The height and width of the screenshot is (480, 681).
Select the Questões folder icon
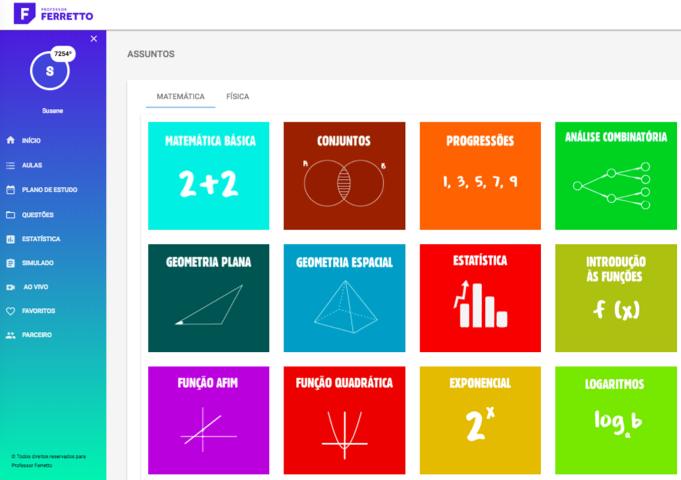10,214
